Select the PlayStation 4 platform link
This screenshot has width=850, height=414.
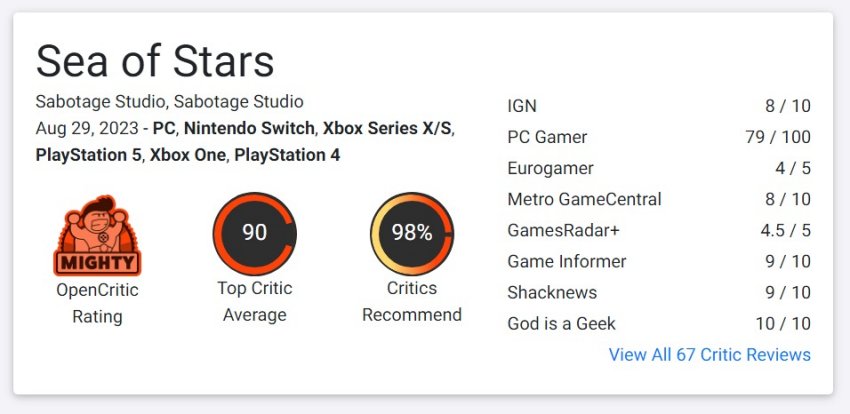[x=287, y=155]
